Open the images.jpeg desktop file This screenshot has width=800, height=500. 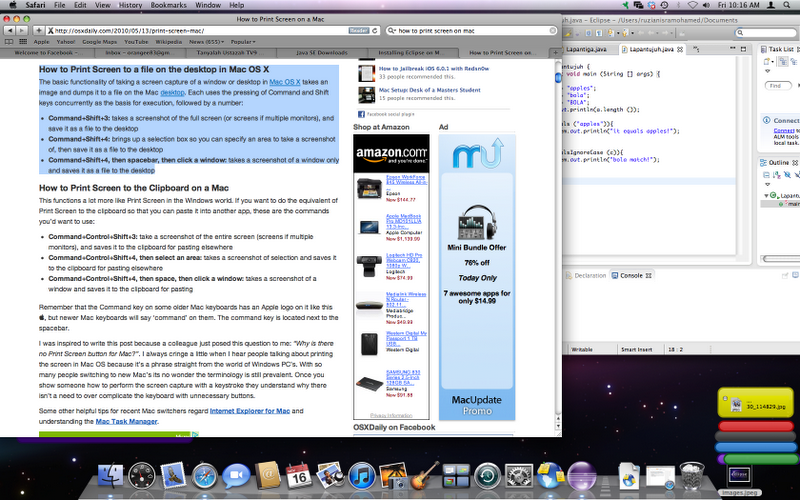point(739,480)
